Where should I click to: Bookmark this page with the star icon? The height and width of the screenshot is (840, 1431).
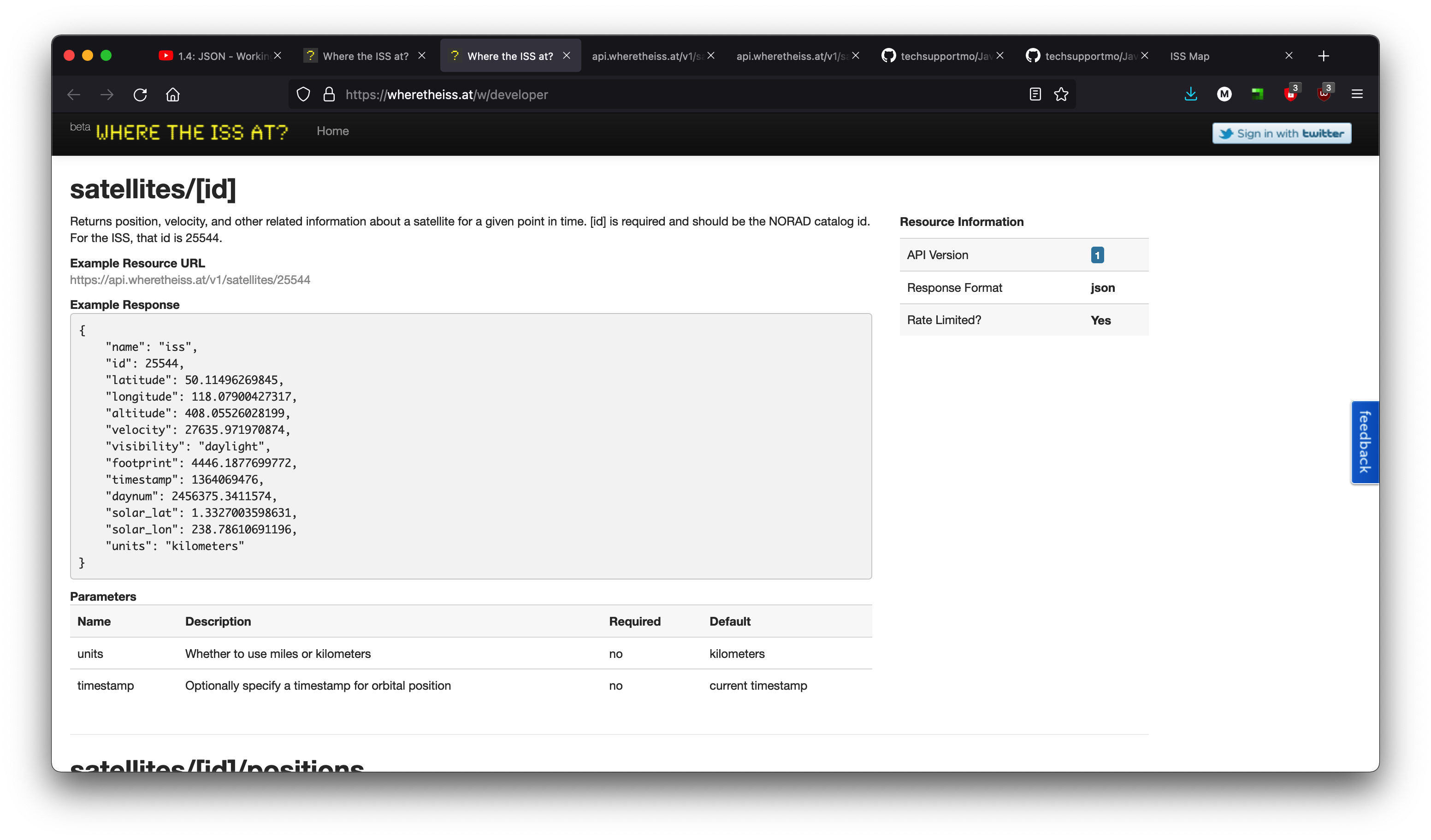click(x=1061, y=94)
